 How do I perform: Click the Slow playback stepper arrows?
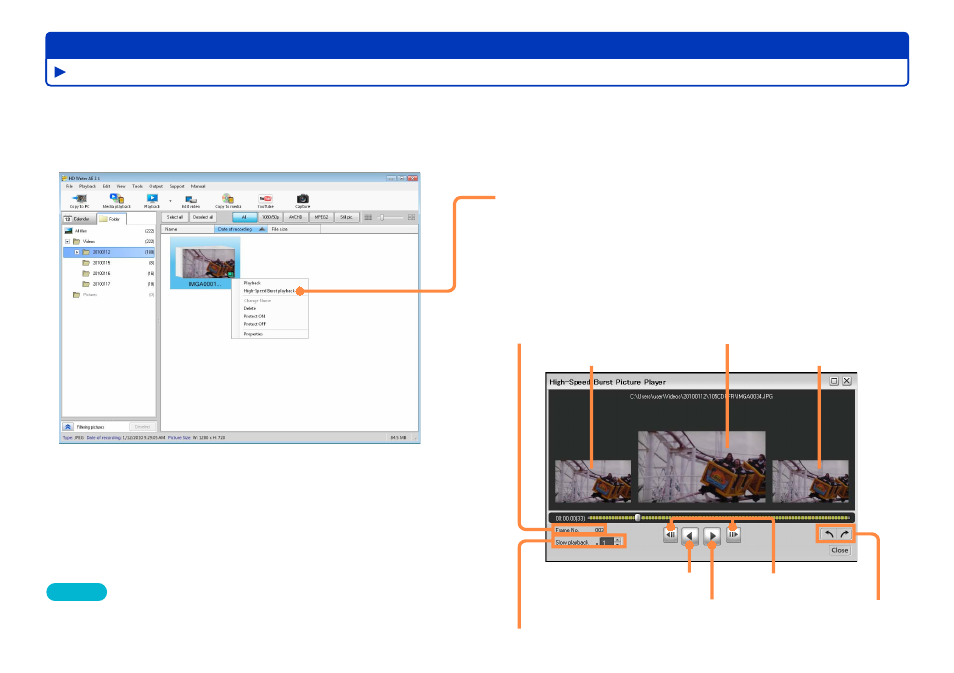pos(618,542)
